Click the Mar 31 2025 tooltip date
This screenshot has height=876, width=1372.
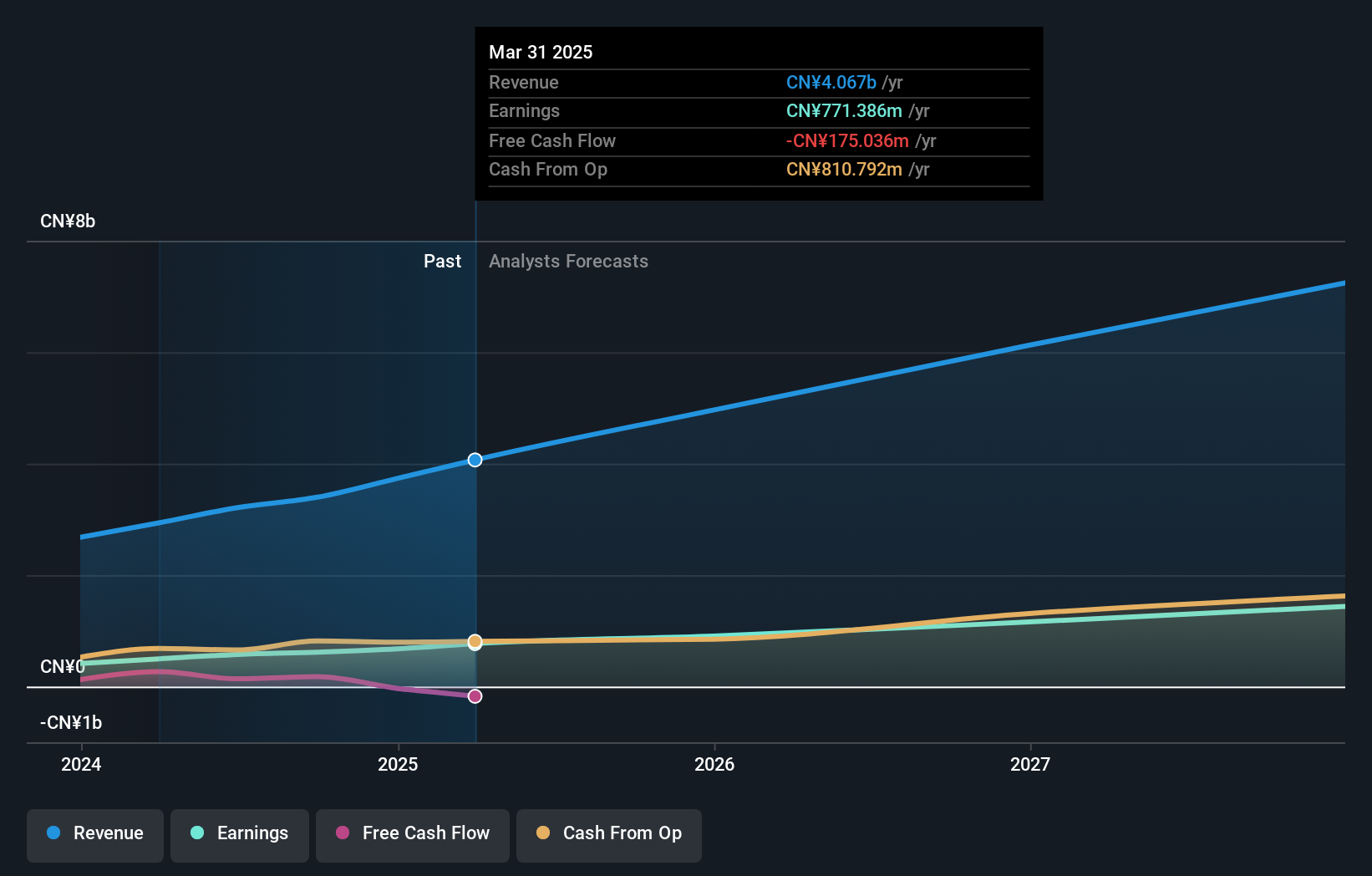pos(541,53)
